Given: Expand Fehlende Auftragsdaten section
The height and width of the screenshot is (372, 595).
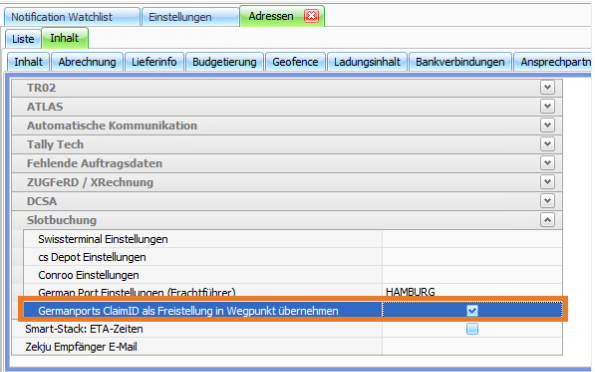Looking at the screenshot, I should (x=547, y=163).
